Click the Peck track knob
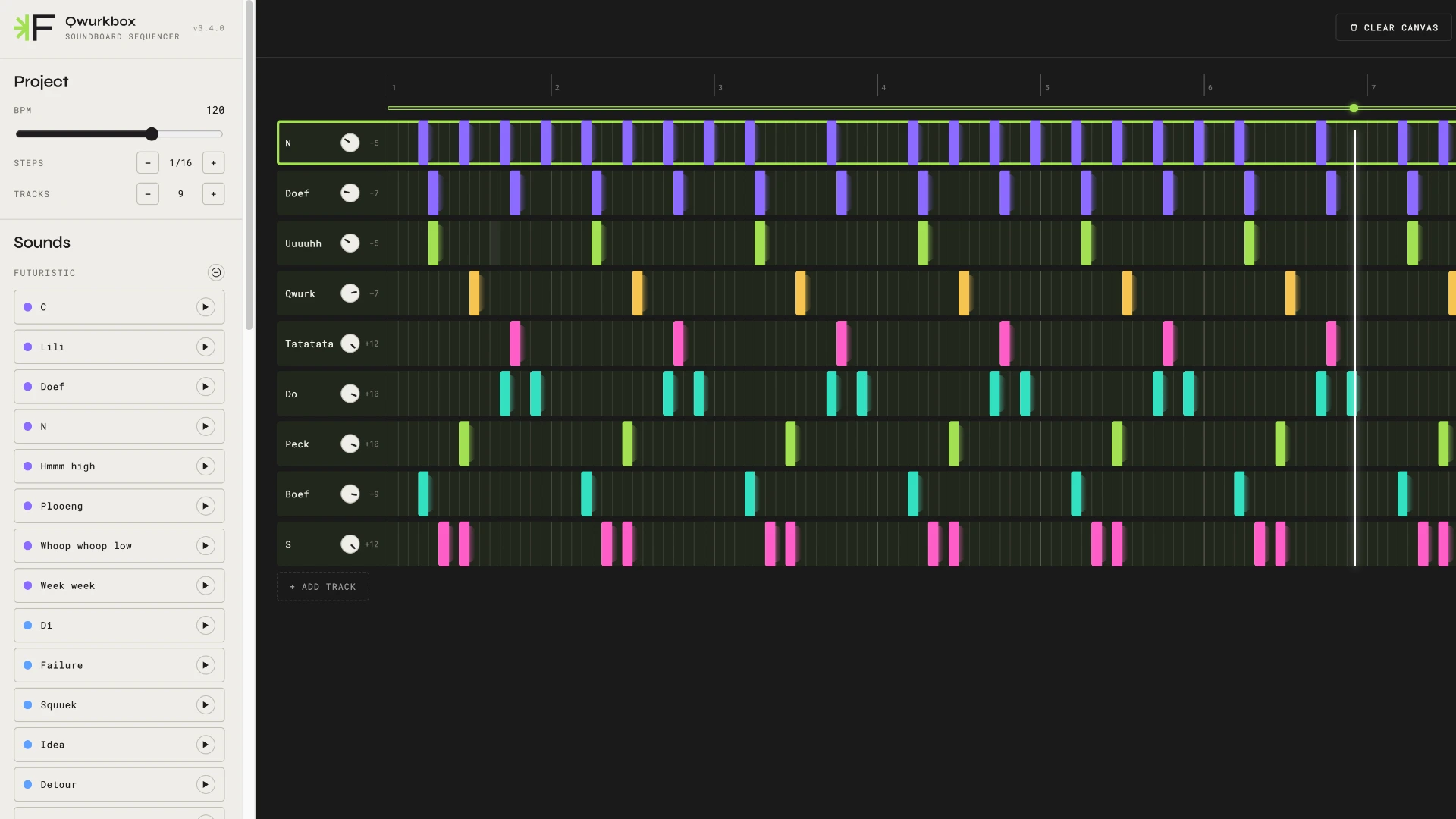Image resolution: width=1456 pixels, height=819 pixels. point(350,444)
